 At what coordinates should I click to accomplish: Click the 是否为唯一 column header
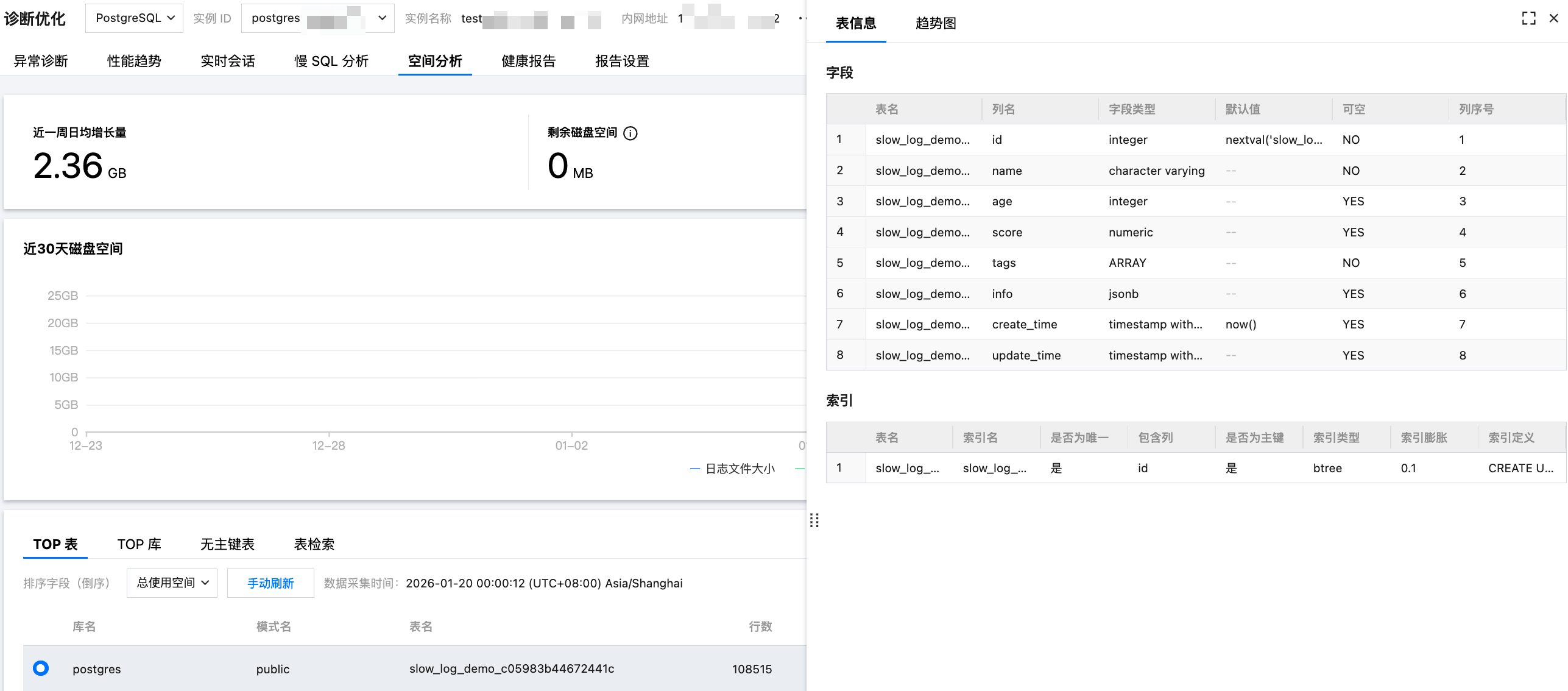click(1079, 438)
